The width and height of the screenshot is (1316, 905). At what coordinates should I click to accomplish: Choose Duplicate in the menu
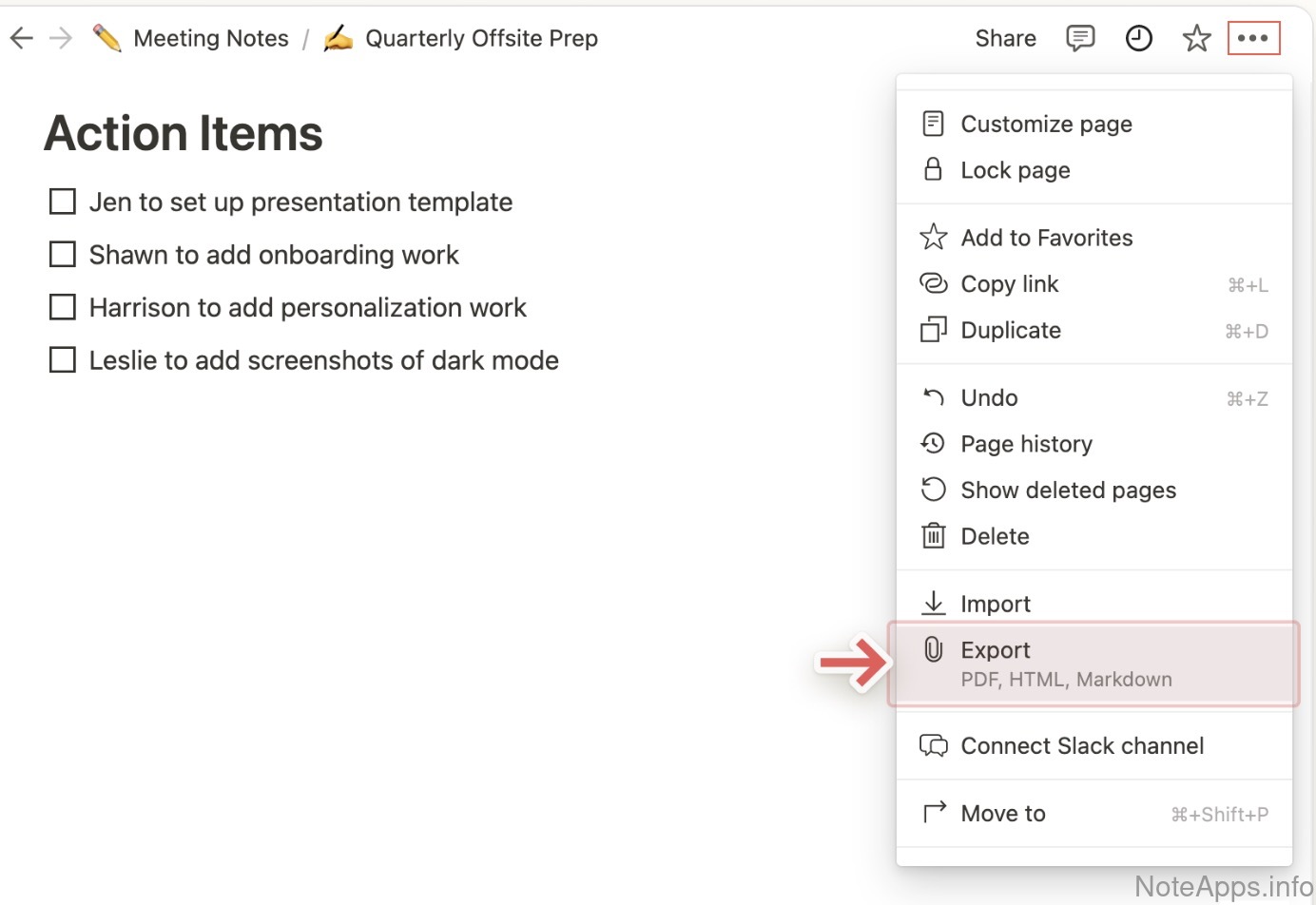pyautogui.click(x=1011, y=330)
